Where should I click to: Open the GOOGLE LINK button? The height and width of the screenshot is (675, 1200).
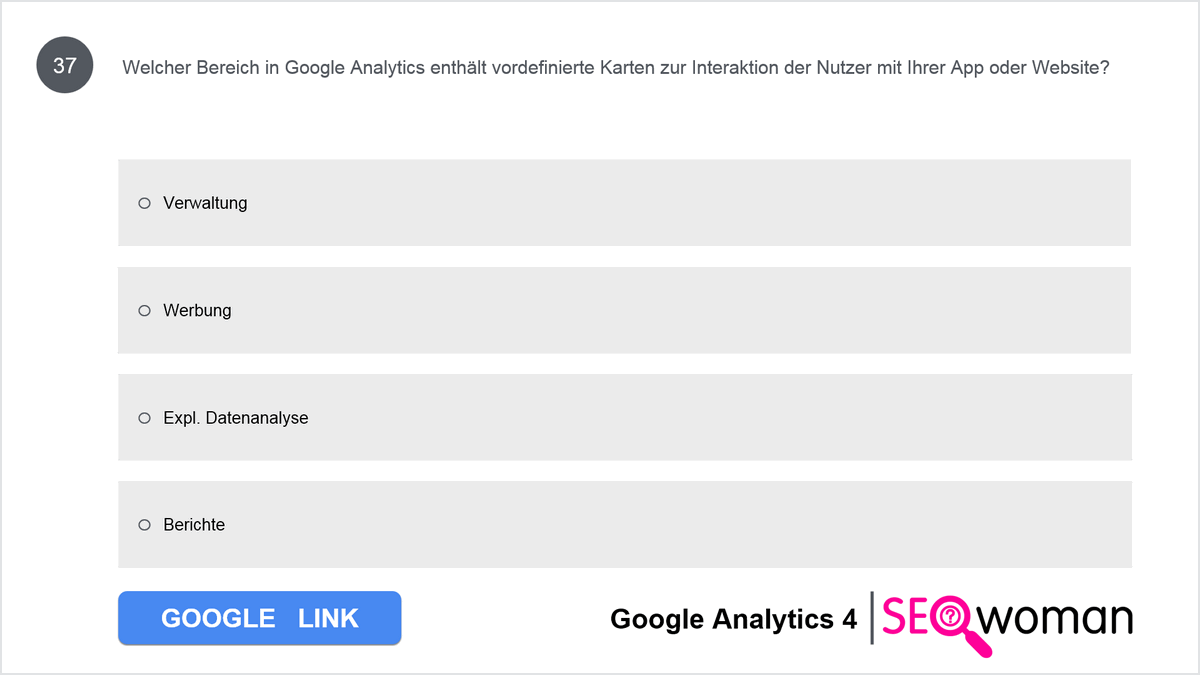[x=259, y=618]
